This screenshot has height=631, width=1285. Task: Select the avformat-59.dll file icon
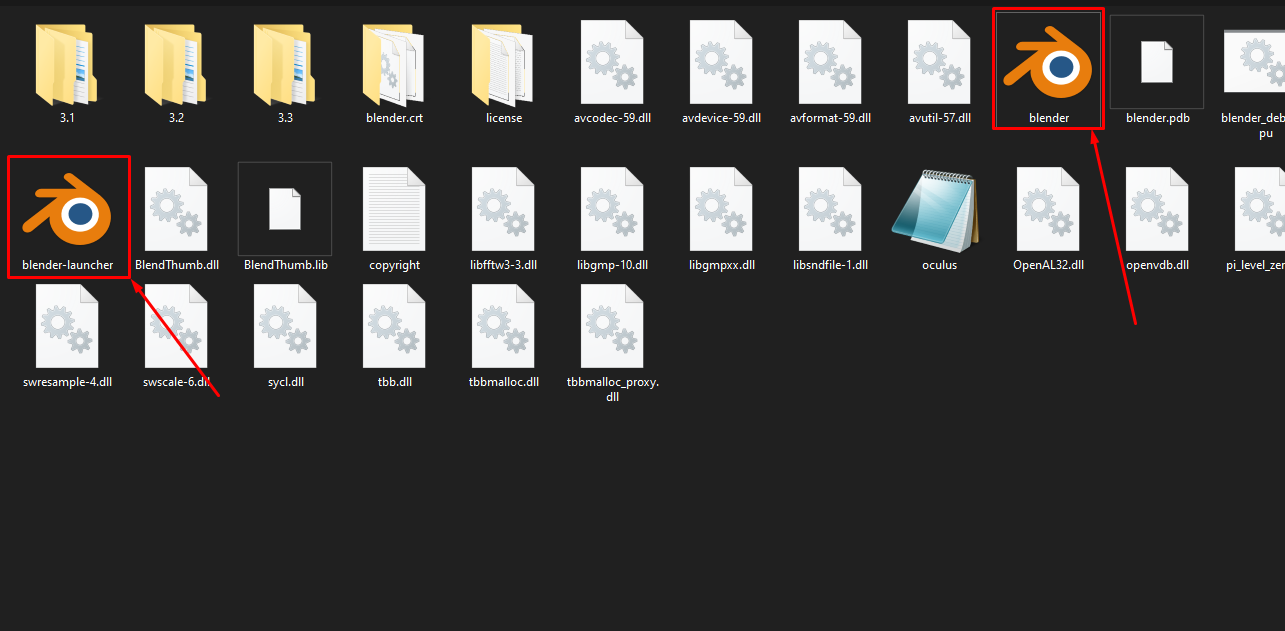[830, 63]
